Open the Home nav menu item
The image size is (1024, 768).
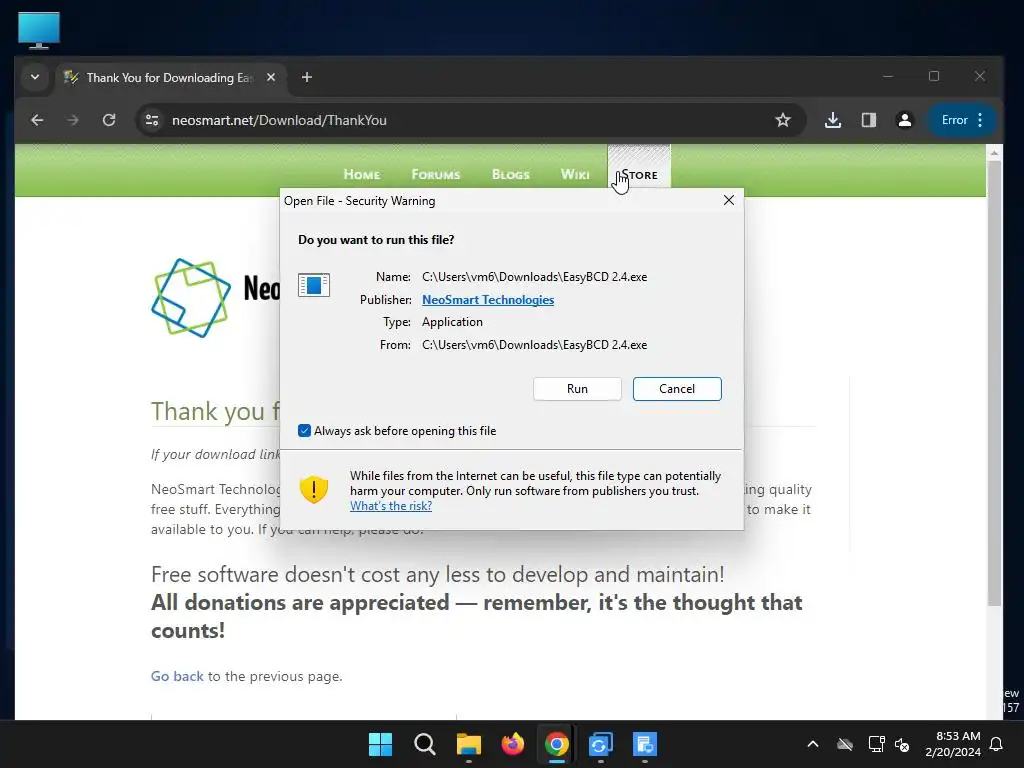[x=361, y=174]
